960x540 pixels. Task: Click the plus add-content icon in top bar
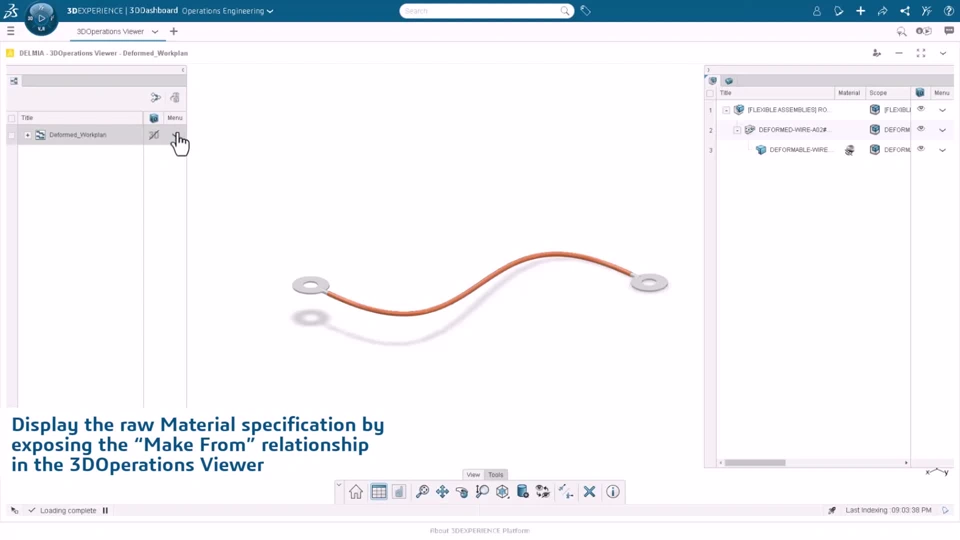[860, 11]
